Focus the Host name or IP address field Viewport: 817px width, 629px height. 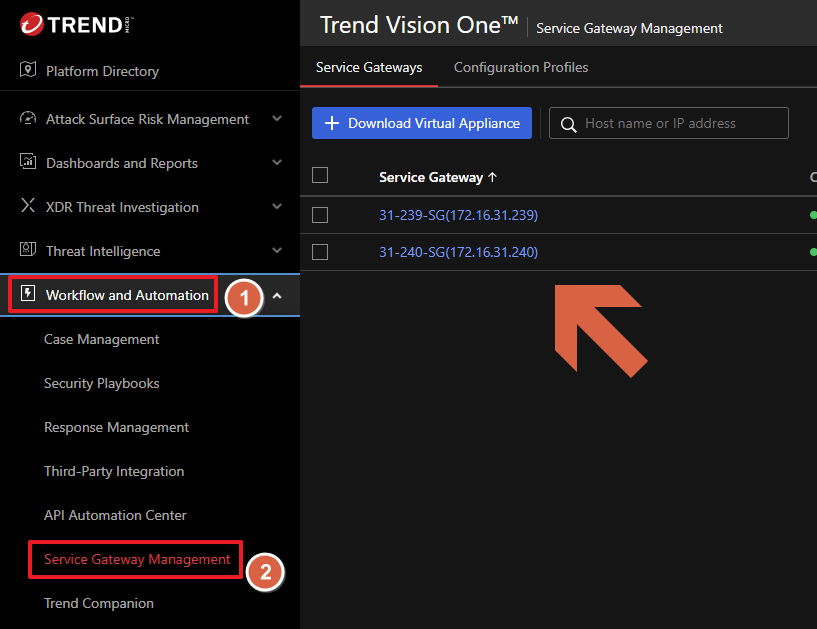click(680, 124)
